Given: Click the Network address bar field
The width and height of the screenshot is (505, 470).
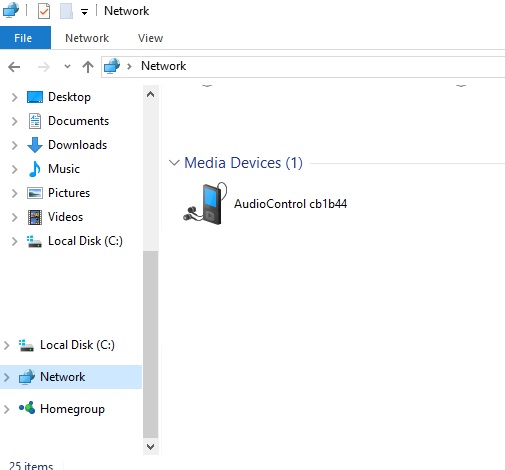Looking at the screenshot, I should pos(303,66).
